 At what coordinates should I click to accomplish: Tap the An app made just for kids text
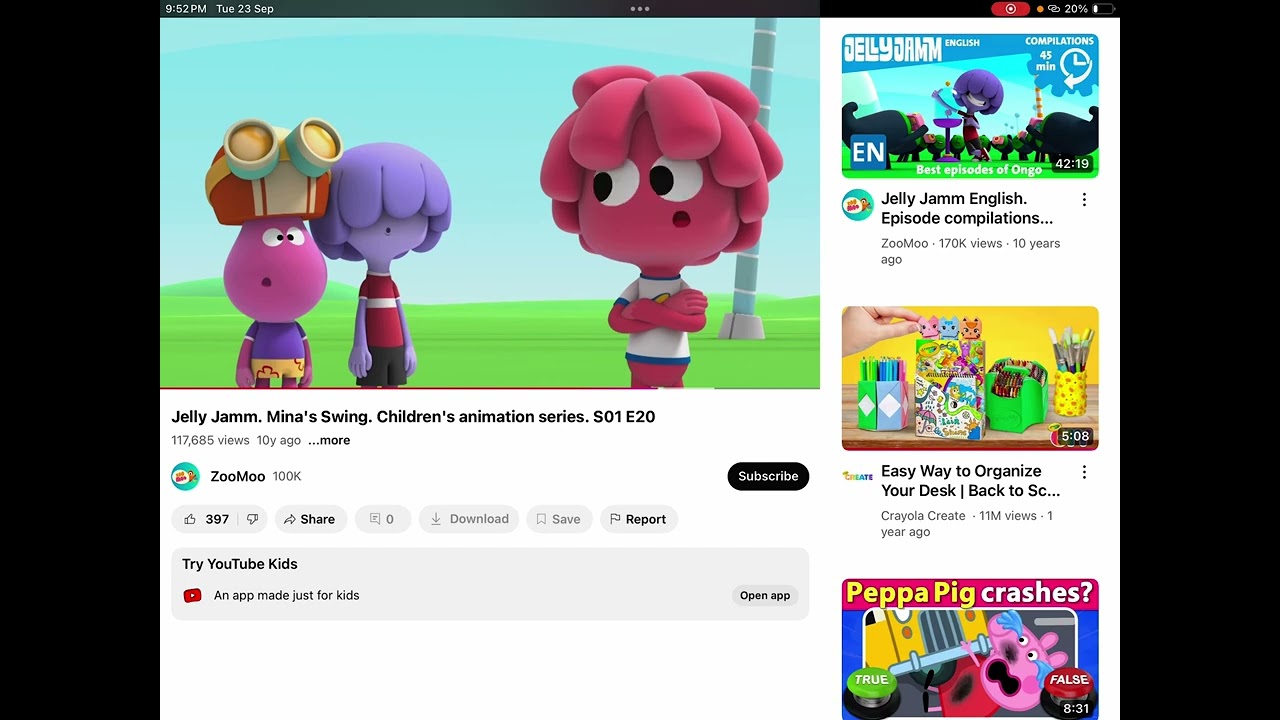pyautogui.click(x=286, y=595)
